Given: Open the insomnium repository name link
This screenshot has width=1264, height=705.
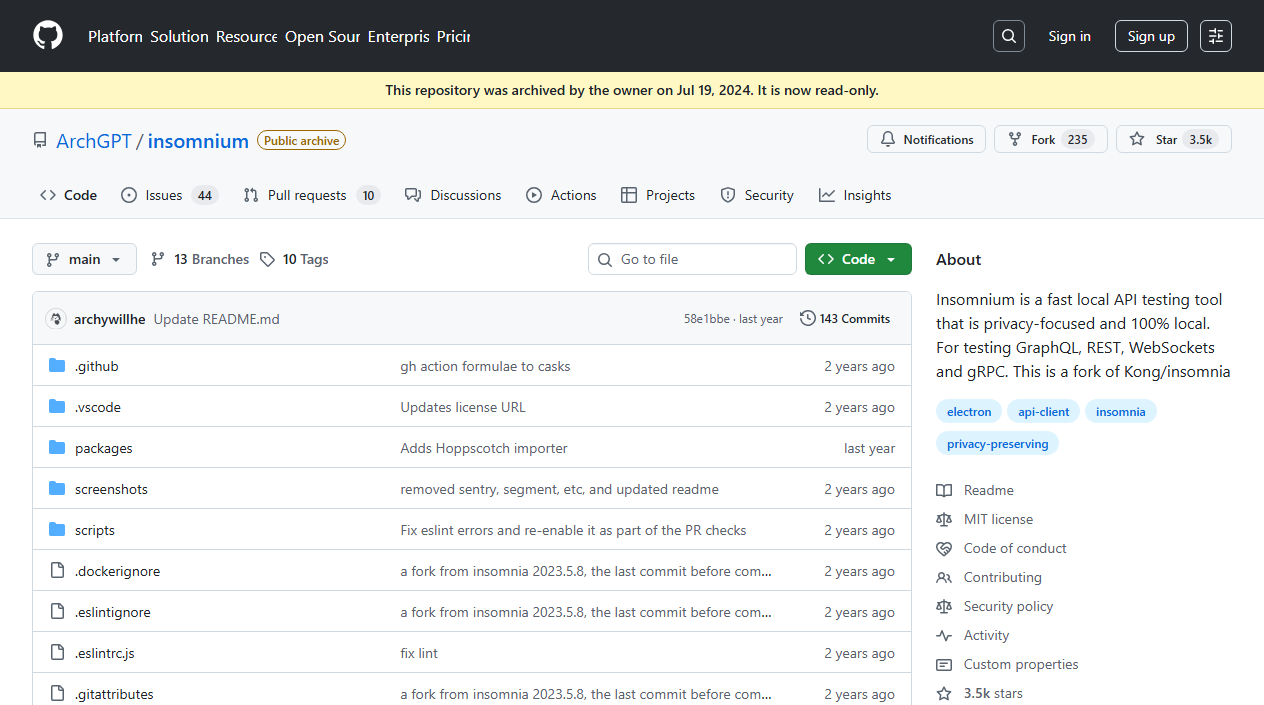Looking at the screenshot, I should 198,141.
